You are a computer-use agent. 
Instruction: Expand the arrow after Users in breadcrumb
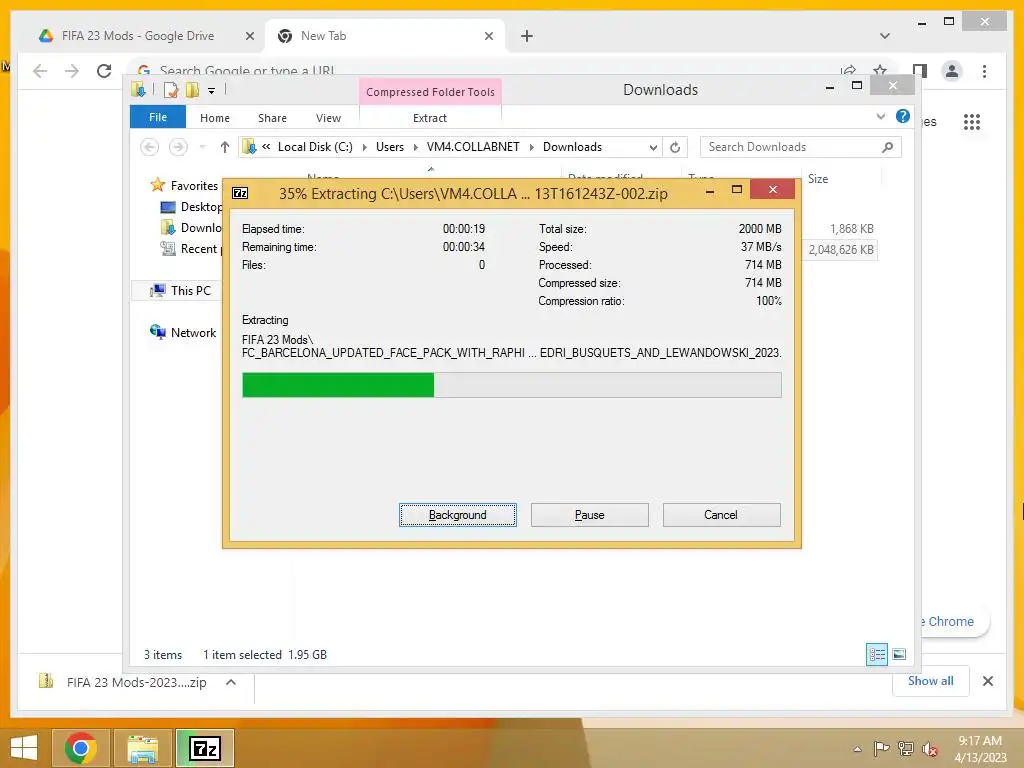415,148
